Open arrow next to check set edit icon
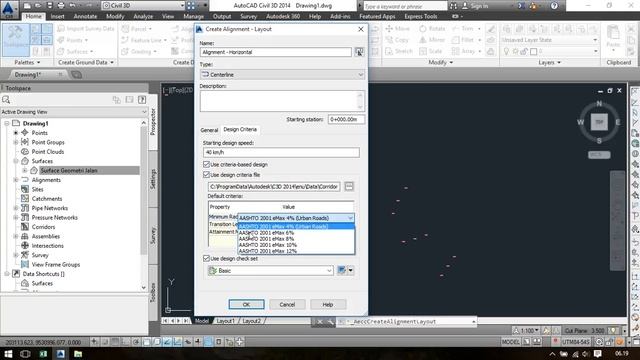 351,270
